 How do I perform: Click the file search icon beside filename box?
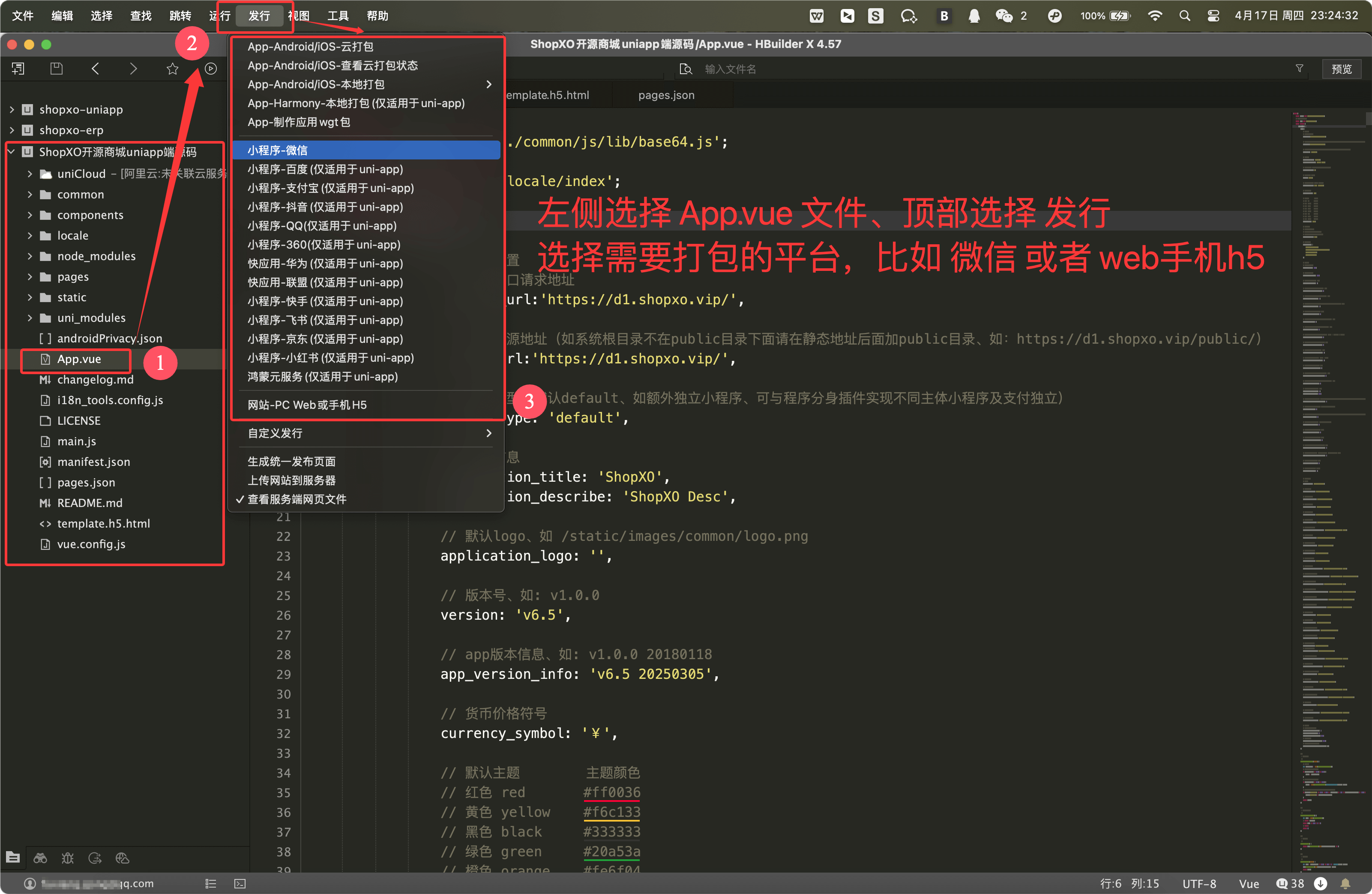tap(686, 69)
